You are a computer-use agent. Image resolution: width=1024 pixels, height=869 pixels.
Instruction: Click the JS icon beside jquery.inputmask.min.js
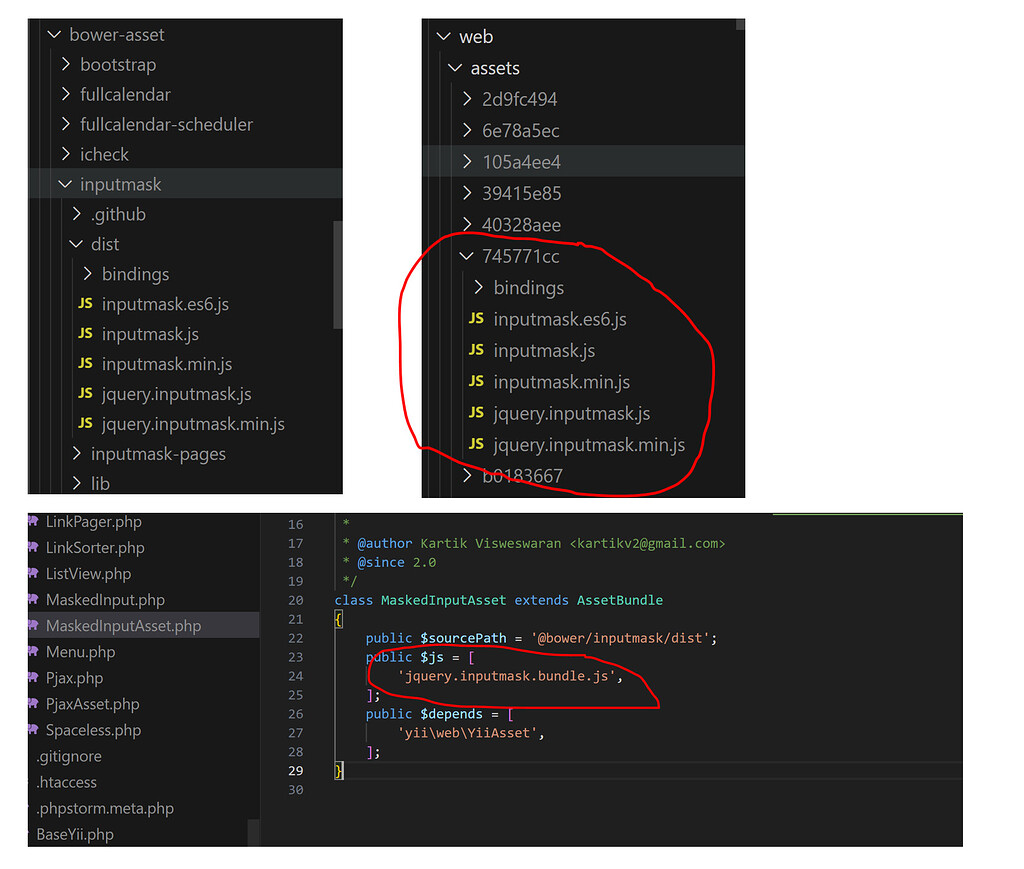85,424
